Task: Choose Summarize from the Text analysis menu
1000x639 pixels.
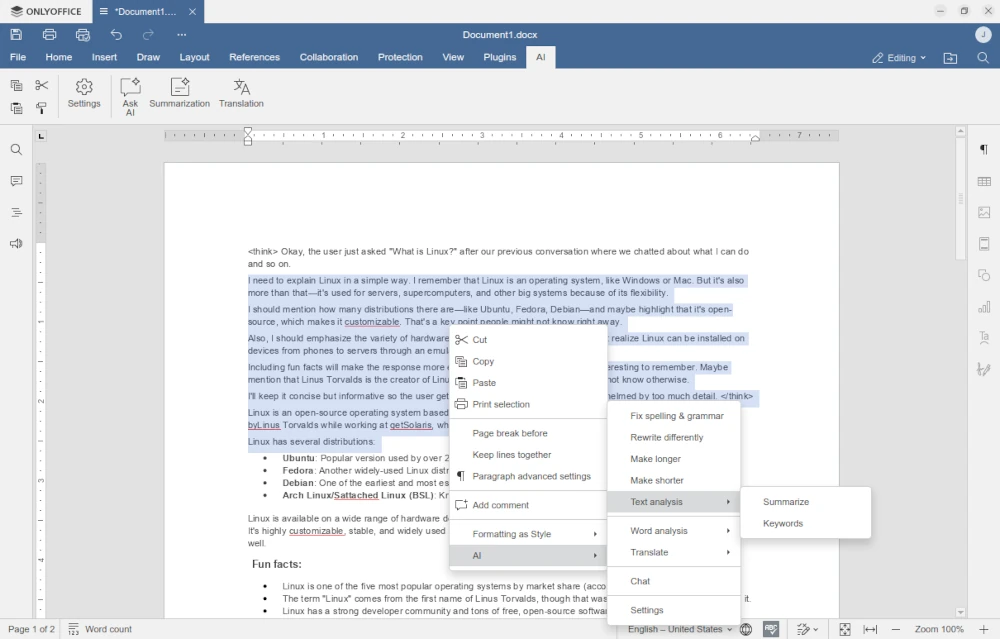Action: click(786, 501)
